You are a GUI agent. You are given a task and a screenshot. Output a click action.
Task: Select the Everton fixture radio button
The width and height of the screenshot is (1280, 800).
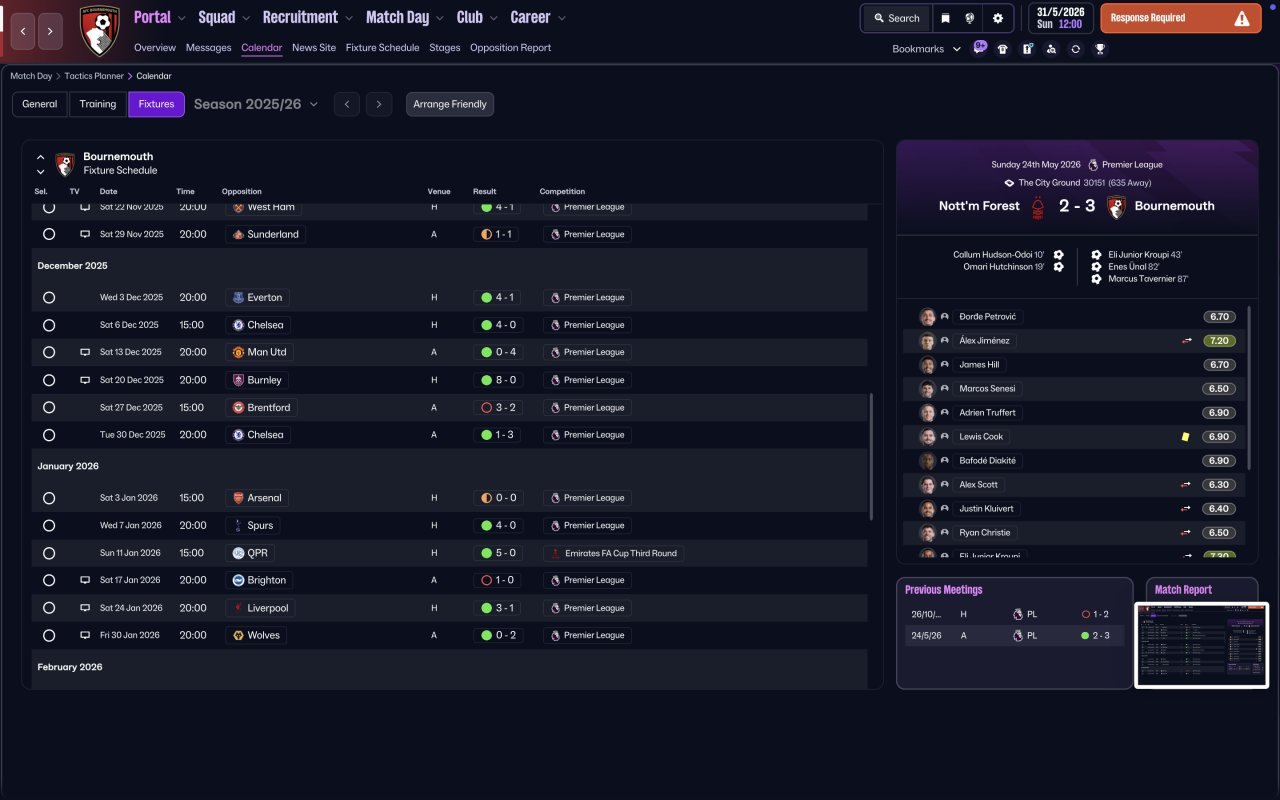click(49, 297)
